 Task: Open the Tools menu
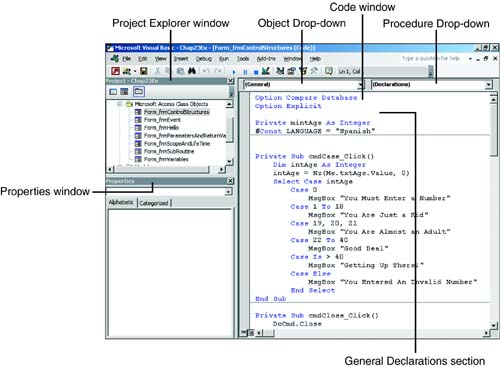(243, 59)
